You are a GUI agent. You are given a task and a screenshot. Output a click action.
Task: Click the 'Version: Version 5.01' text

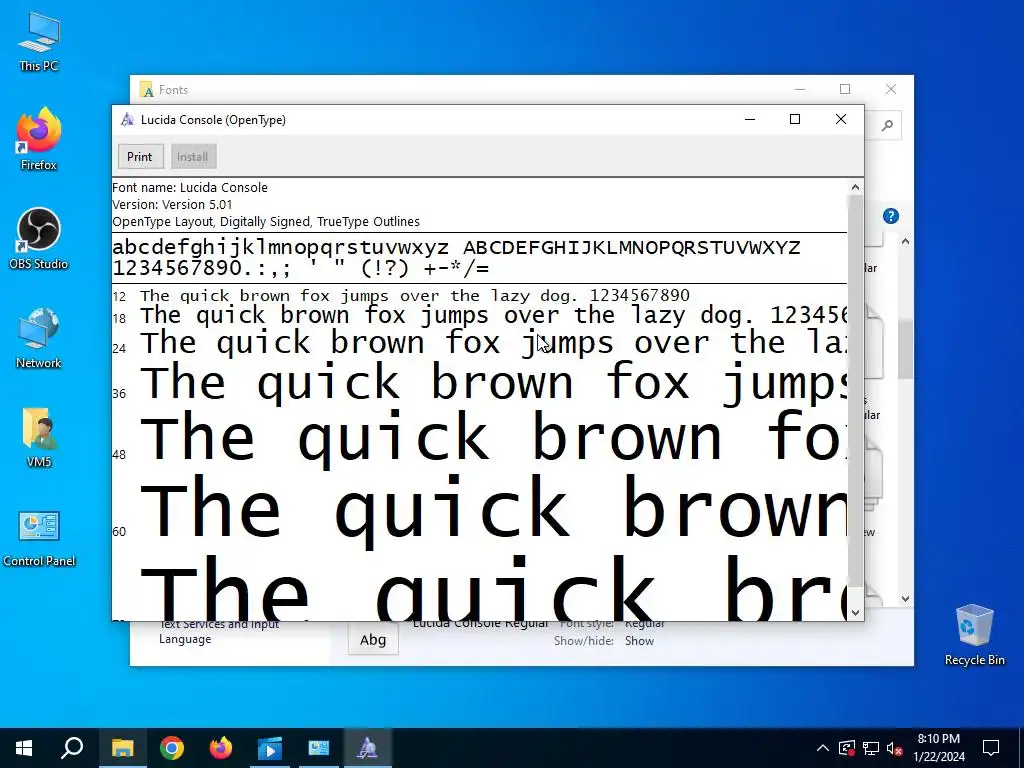[x=172, y=204]
